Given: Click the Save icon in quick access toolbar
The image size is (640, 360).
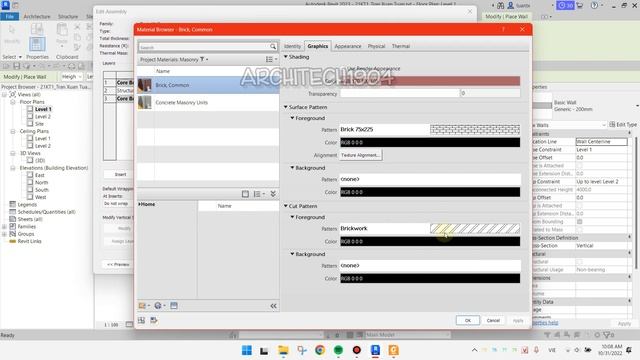Looking at the screenshot, I should click(16, 66).
